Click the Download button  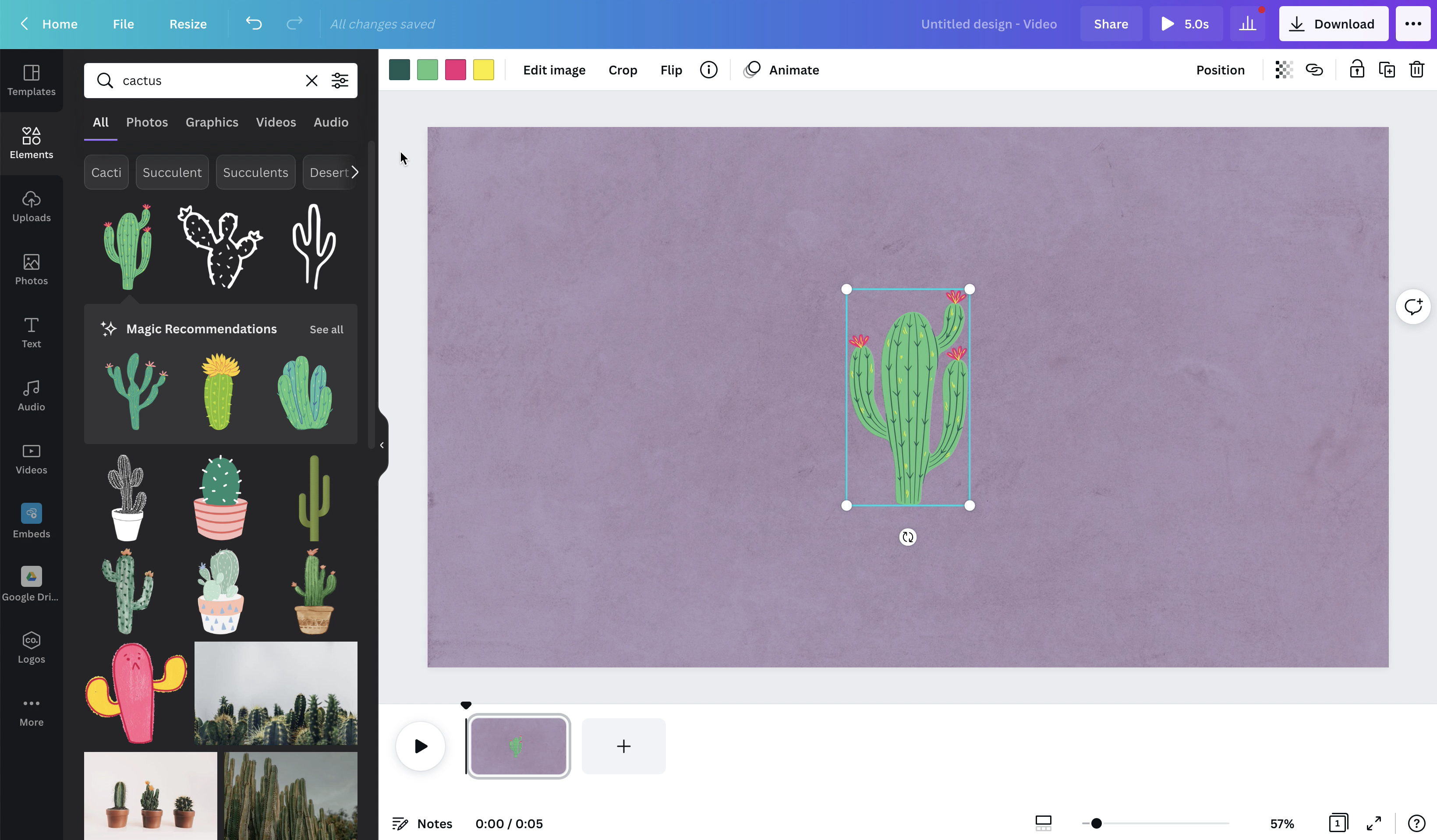point(1333,24)
